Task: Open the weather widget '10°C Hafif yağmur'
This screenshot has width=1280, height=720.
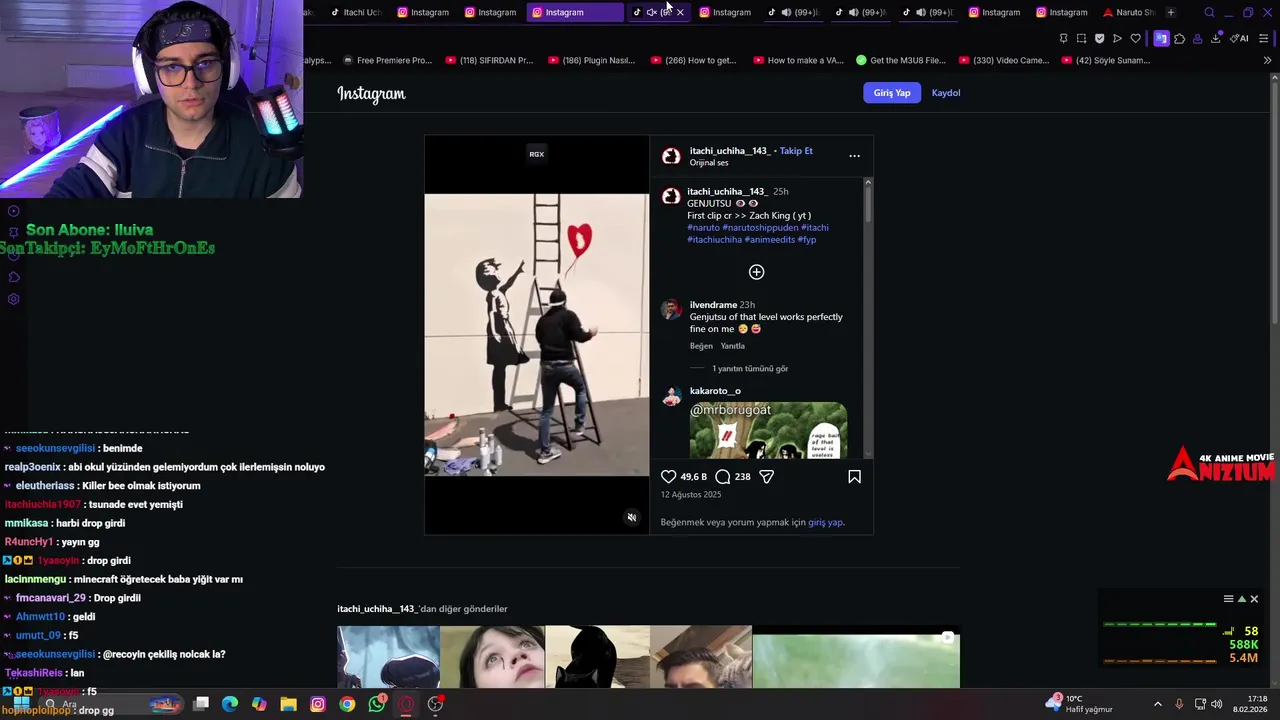Action: click(1079, 704)
